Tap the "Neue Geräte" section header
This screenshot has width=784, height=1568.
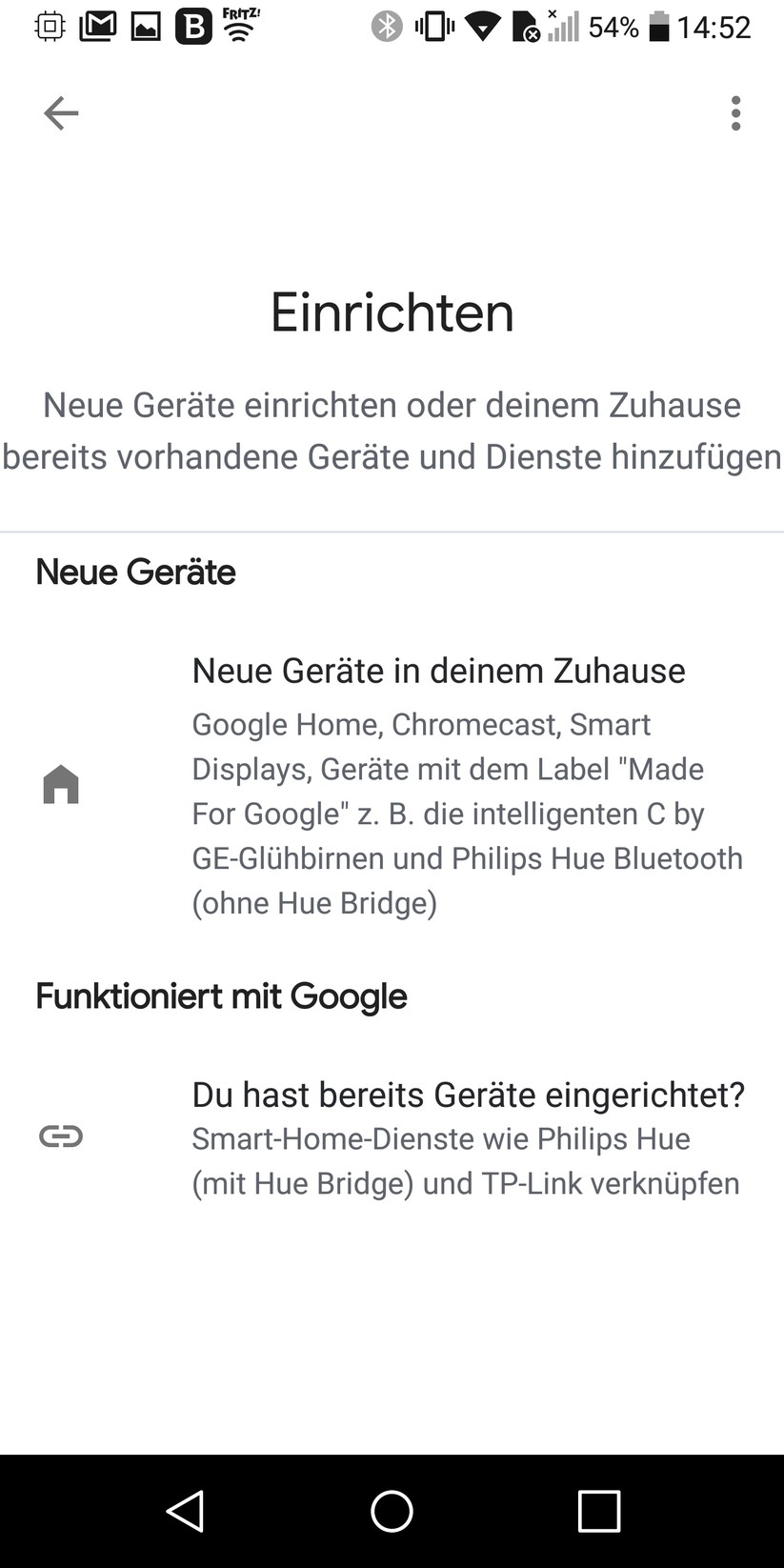[135, 572]
